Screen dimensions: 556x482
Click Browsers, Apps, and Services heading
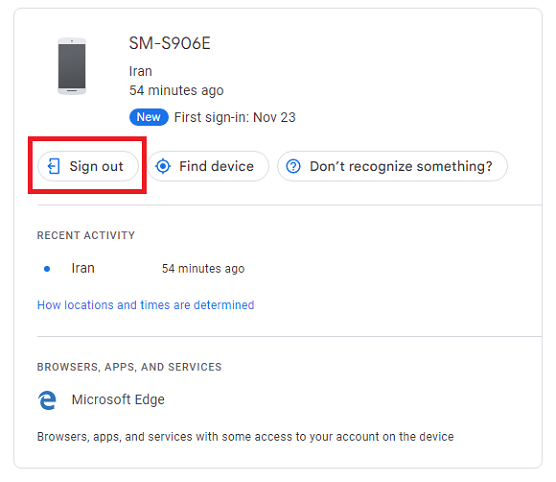click(x=129, y=367)
